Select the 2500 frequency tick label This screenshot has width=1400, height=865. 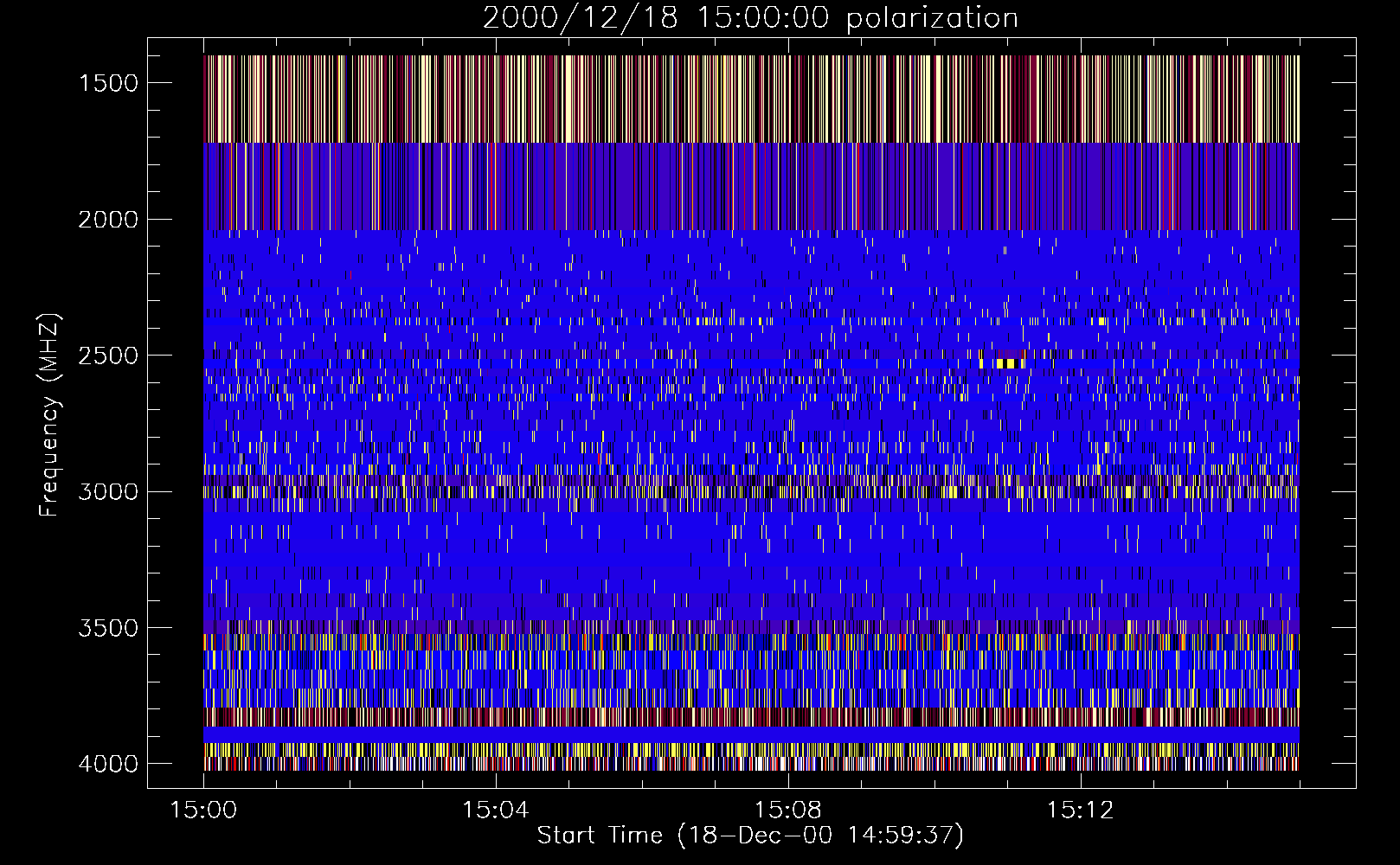pyautogui.click(x=108, y=356)
